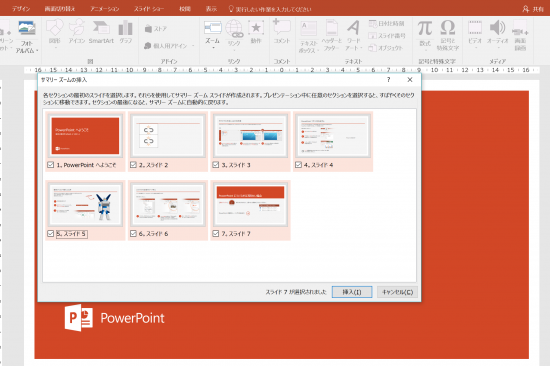Select the slide 7 thumbnail
550x366 pixels.
click(x=250, y=205)
